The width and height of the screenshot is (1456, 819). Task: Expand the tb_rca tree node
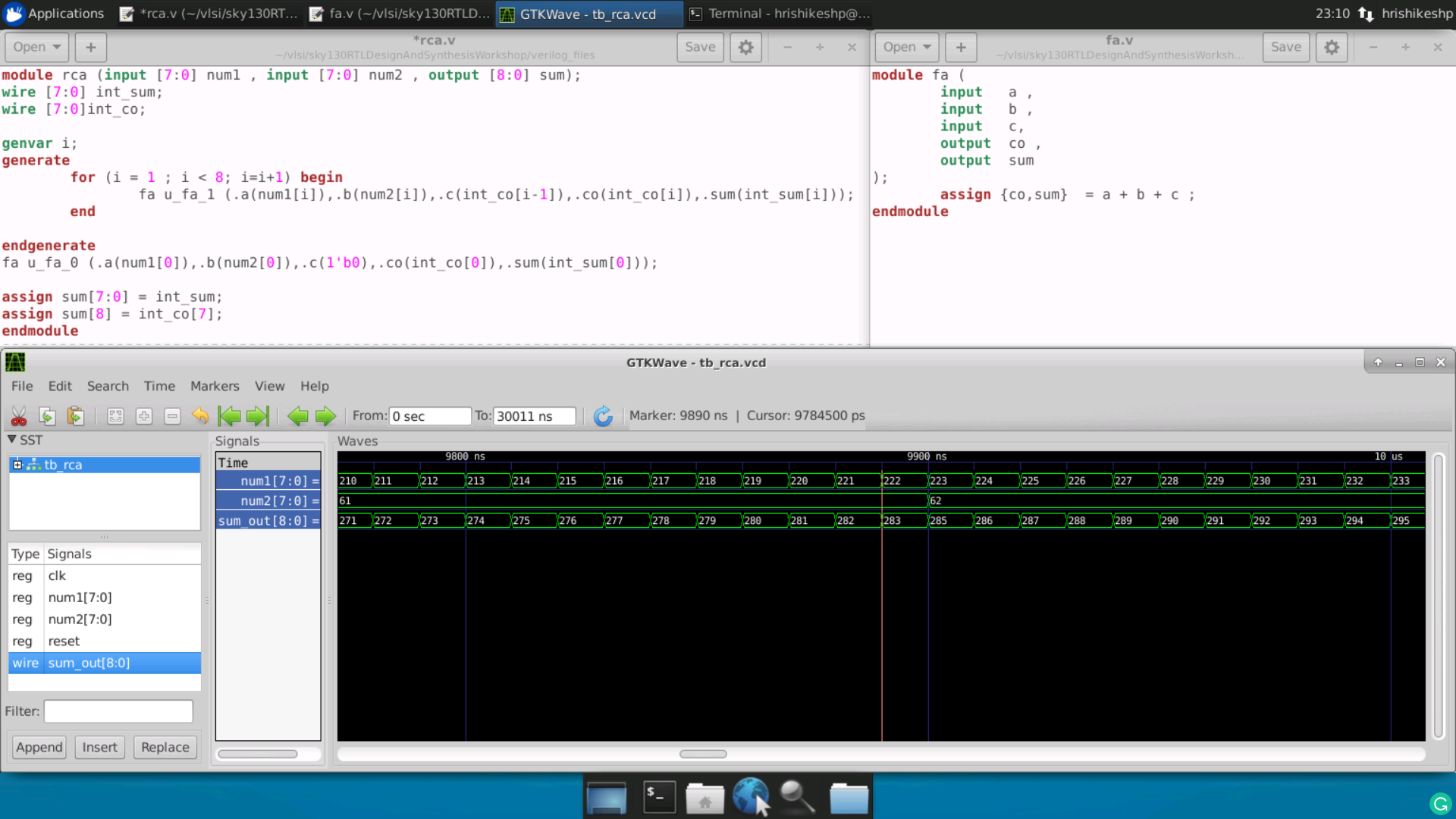coord(17,465)
